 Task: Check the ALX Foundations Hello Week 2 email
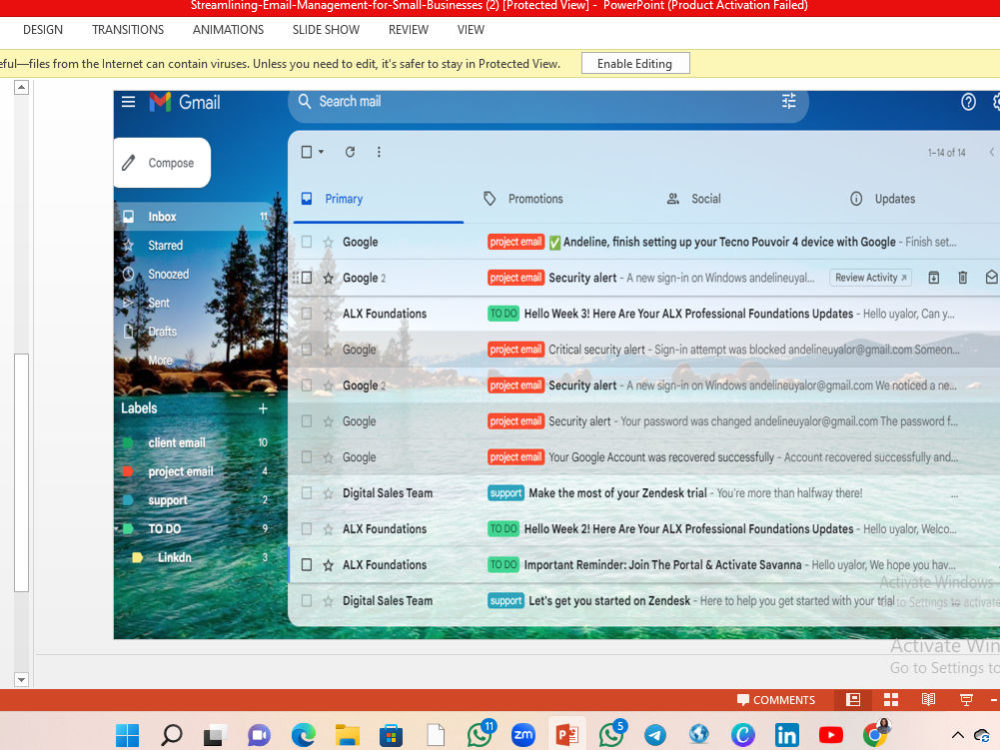click(307, 529)
